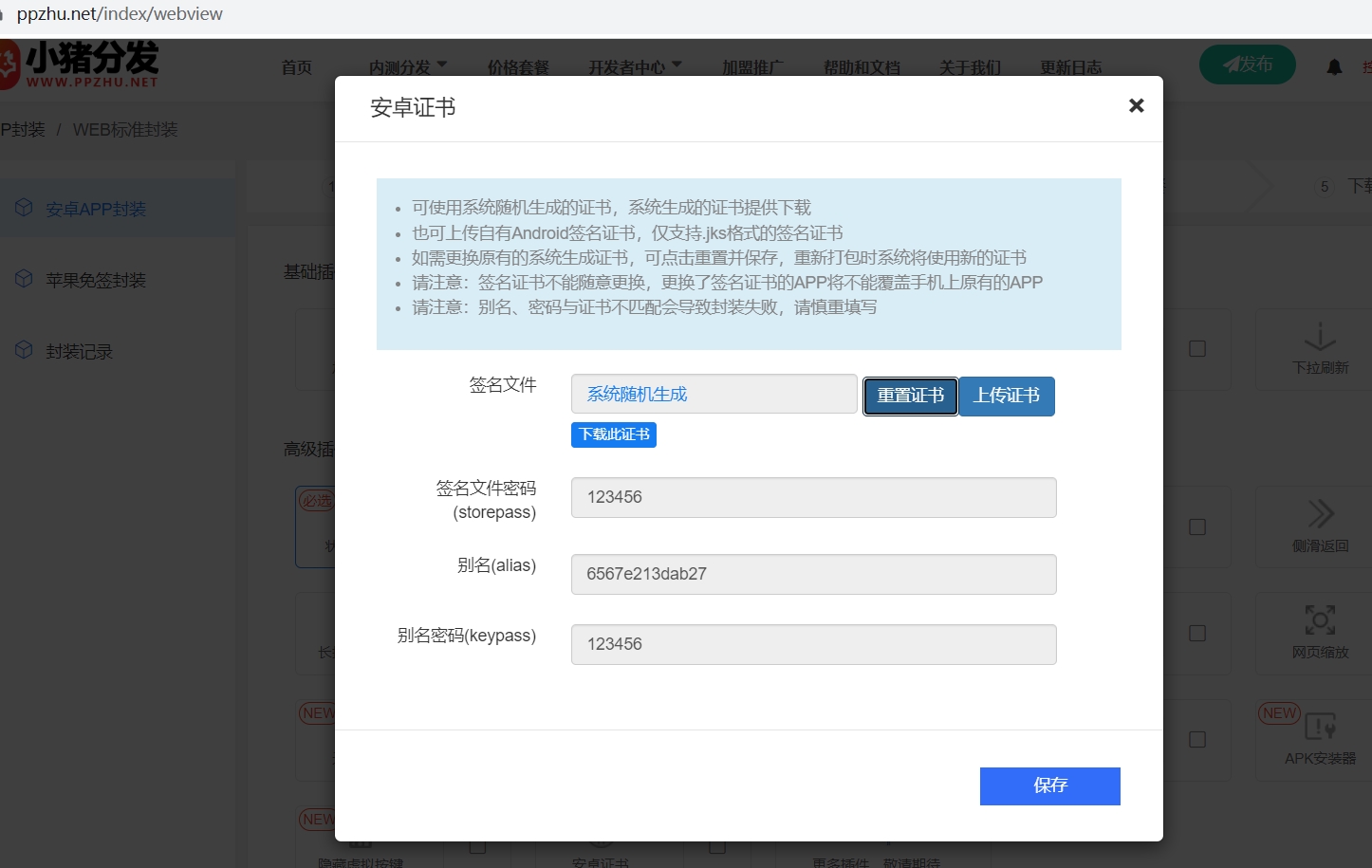The width and height of the screenshot is (1372, 868).
Task: Click the 系统随机生成 signature file field
Action: point(714,394)
